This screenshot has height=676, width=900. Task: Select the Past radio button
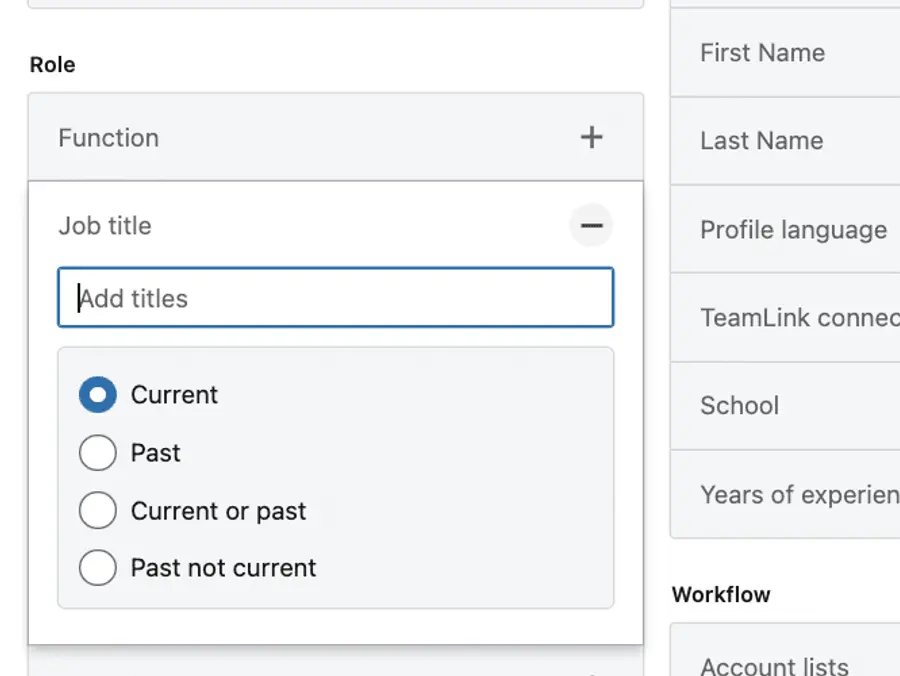pyautogui.click(x=97, y=452)
